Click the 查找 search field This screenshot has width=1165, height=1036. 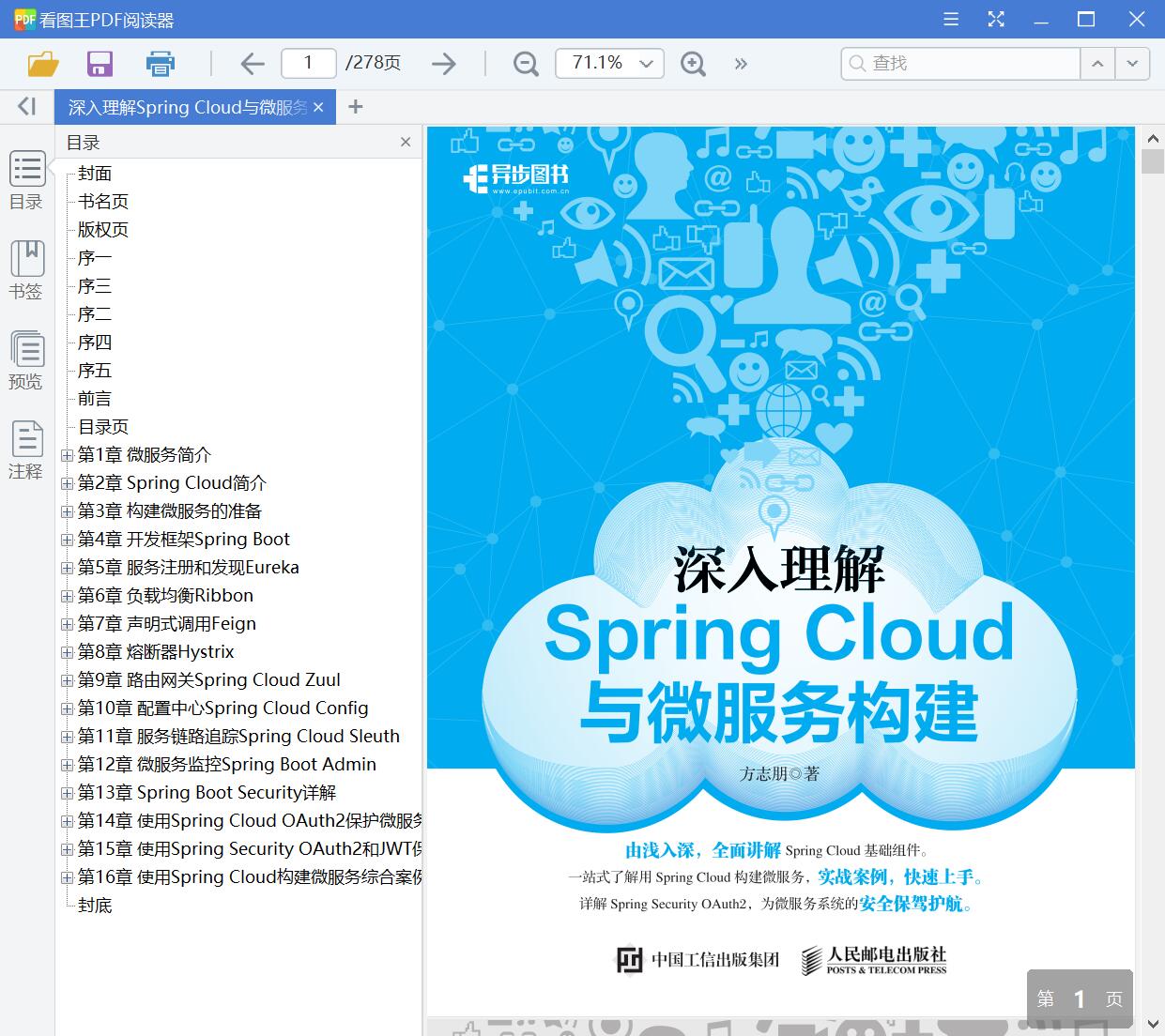click(960, 64)
